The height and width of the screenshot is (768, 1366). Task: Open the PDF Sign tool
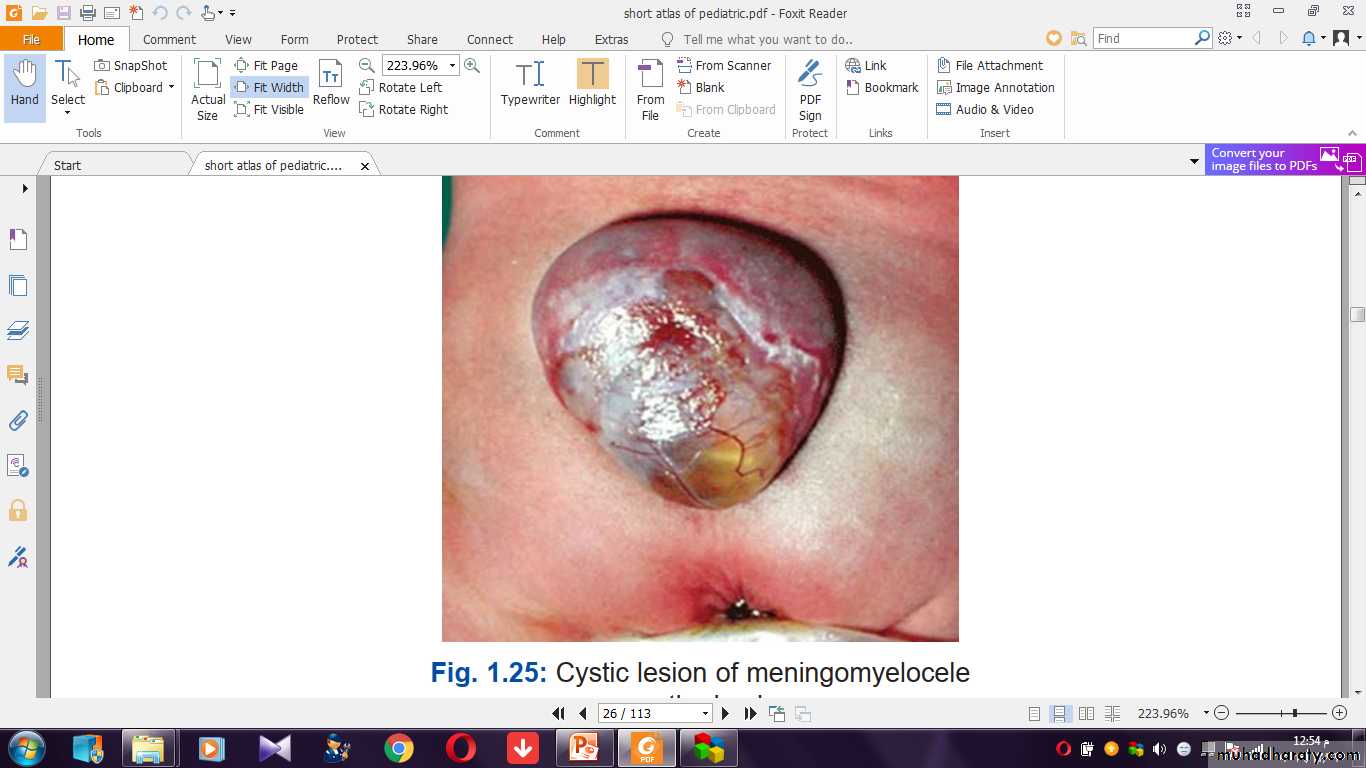click(x=810, y=90)
